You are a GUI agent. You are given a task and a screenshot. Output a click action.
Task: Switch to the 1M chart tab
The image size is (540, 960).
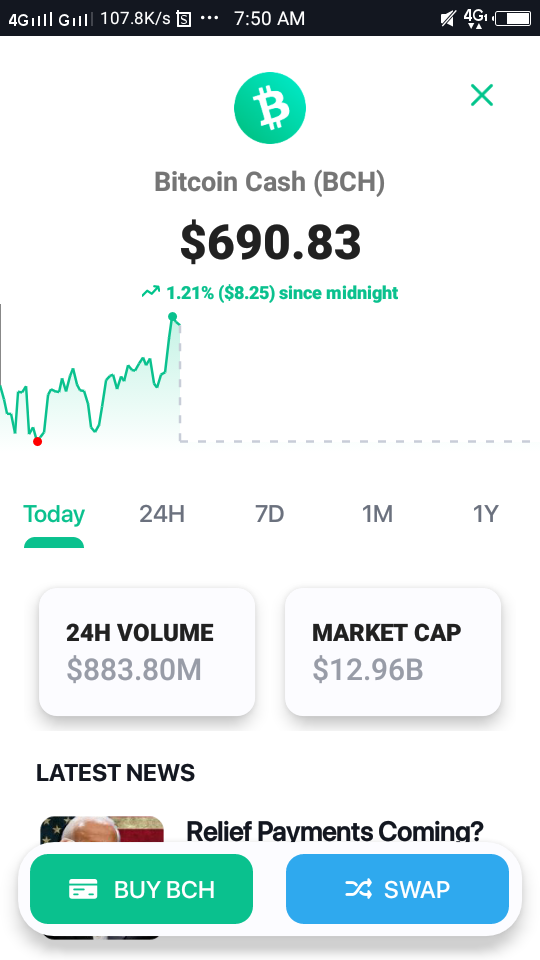[x=377, y=514]
